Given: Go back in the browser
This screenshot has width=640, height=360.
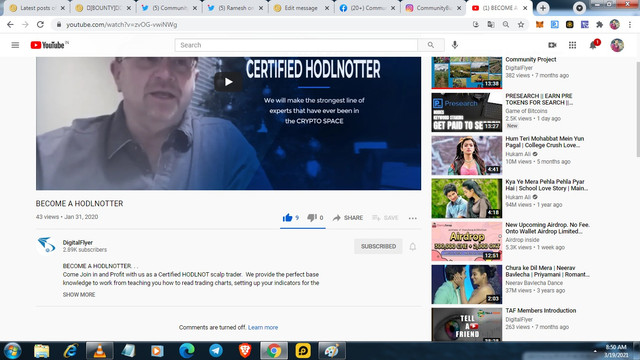Looking at the screenshot, I should [x=10, y=24].
